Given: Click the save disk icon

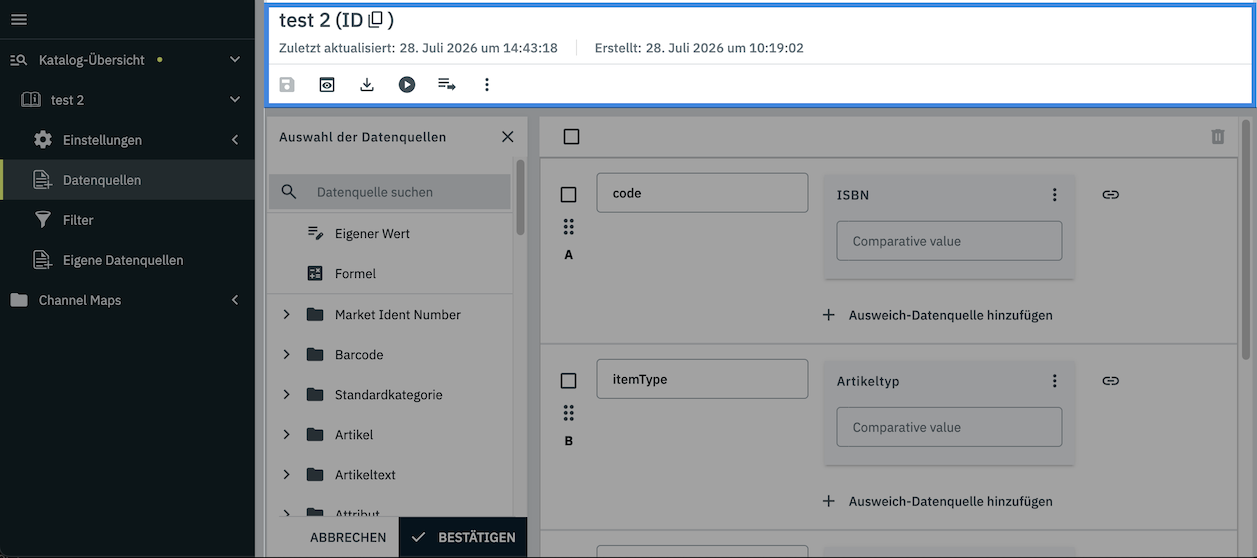Looking at the screenshot, I should point(287,85).
